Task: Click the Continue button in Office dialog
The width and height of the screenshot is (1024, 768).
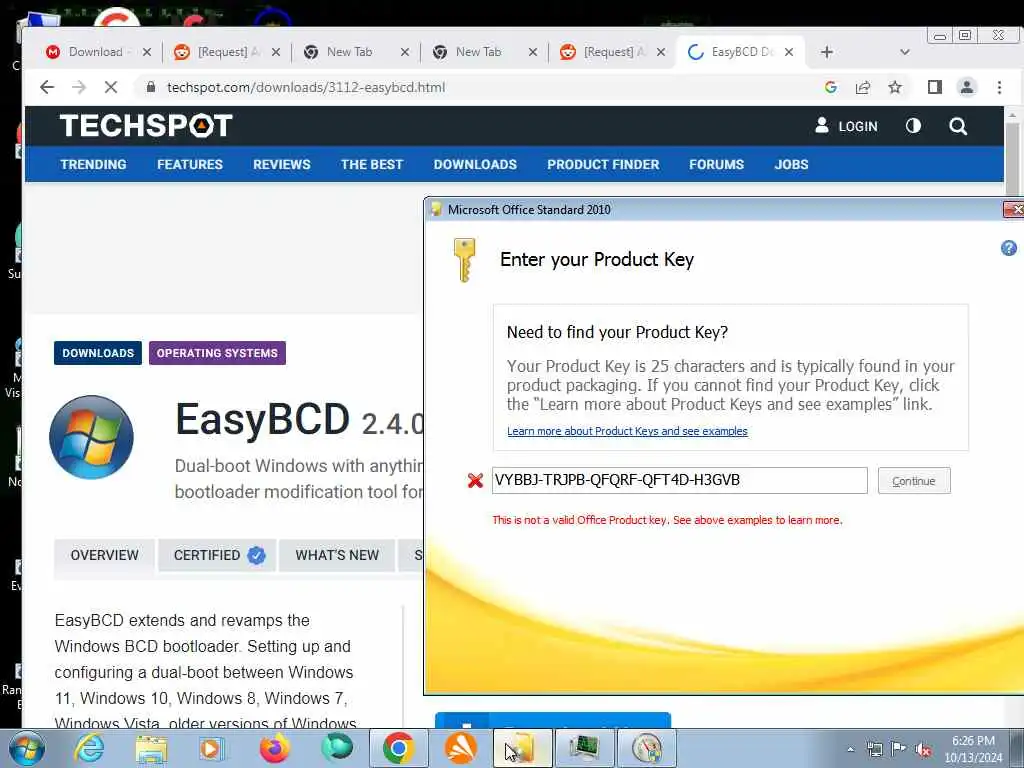Action: pos(914,481)
